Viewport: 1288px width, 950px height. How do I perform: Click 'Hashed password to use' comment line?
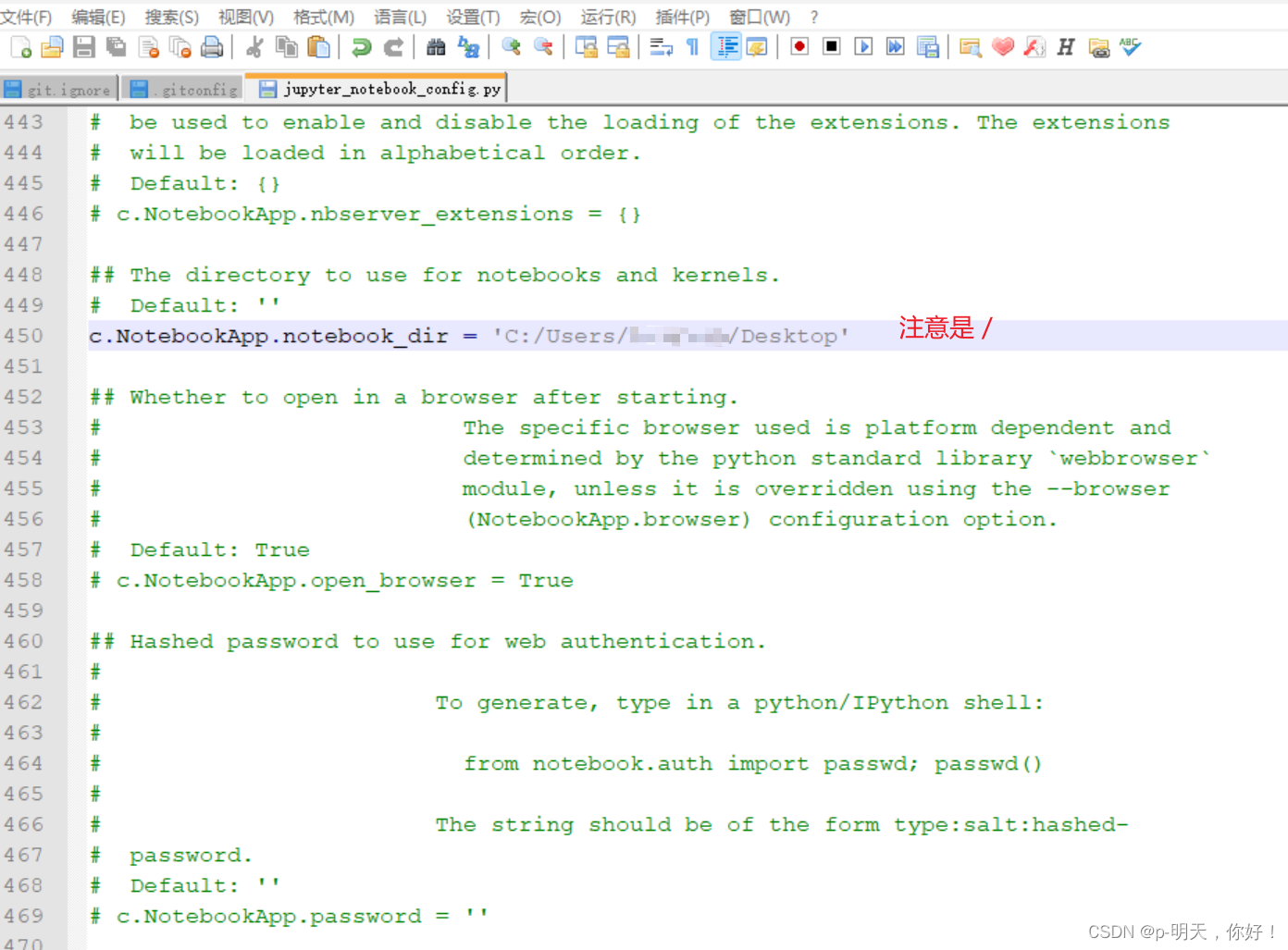click(427, 641)
